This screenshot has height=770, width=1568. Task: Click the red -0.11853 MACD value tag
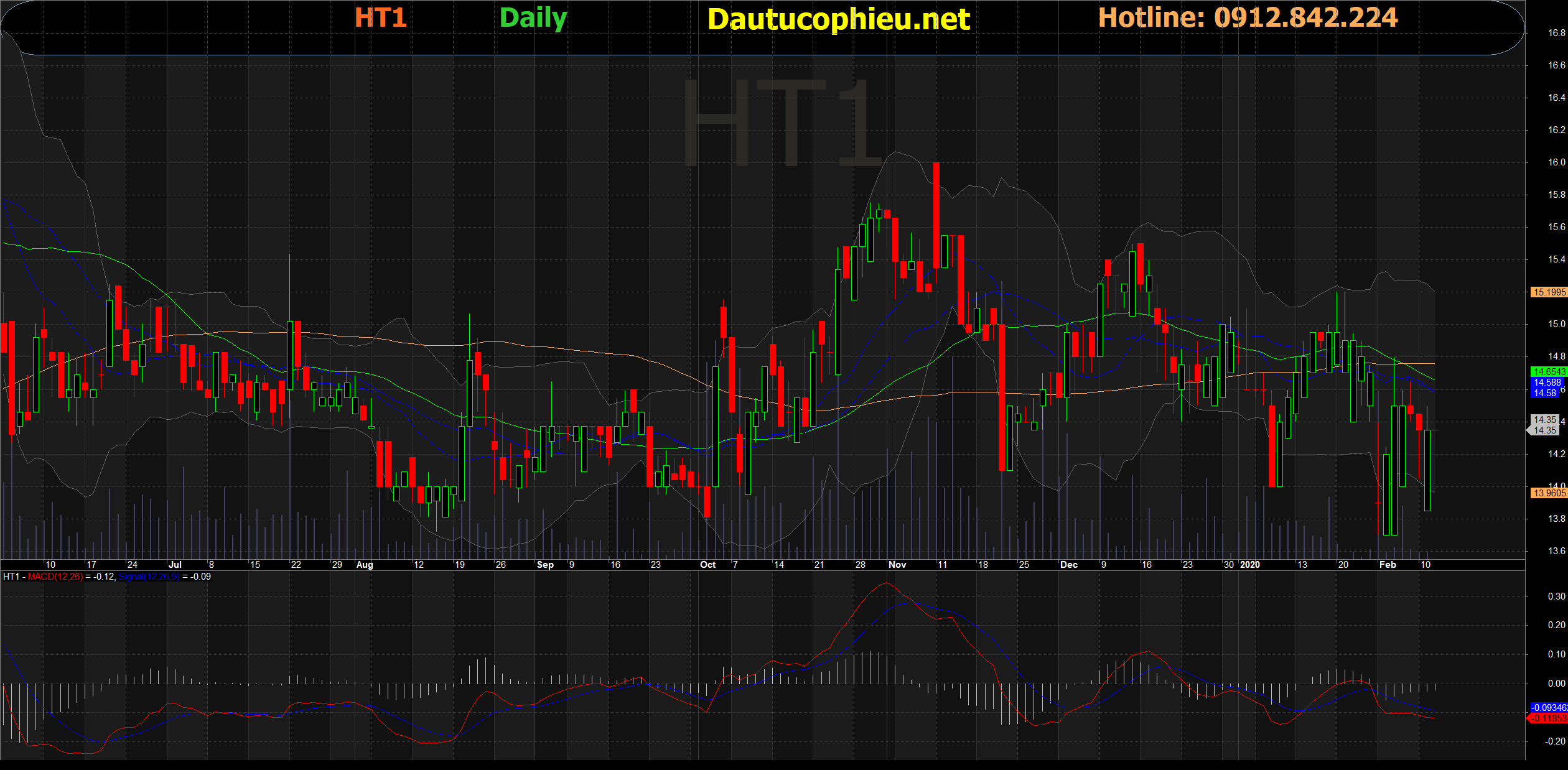pyautogui.click(x=1548, y=718)
